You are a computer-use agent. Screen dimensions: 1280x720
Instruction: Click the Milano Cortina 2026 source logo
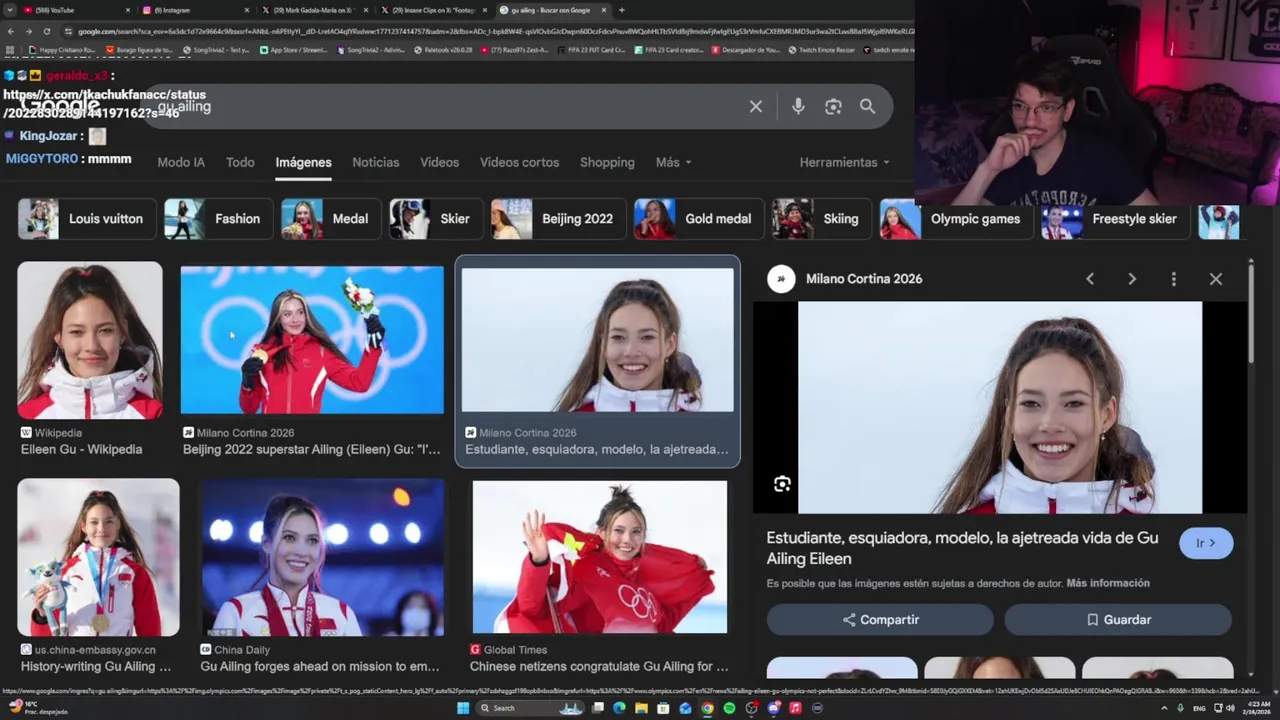(x=781, y=279)
